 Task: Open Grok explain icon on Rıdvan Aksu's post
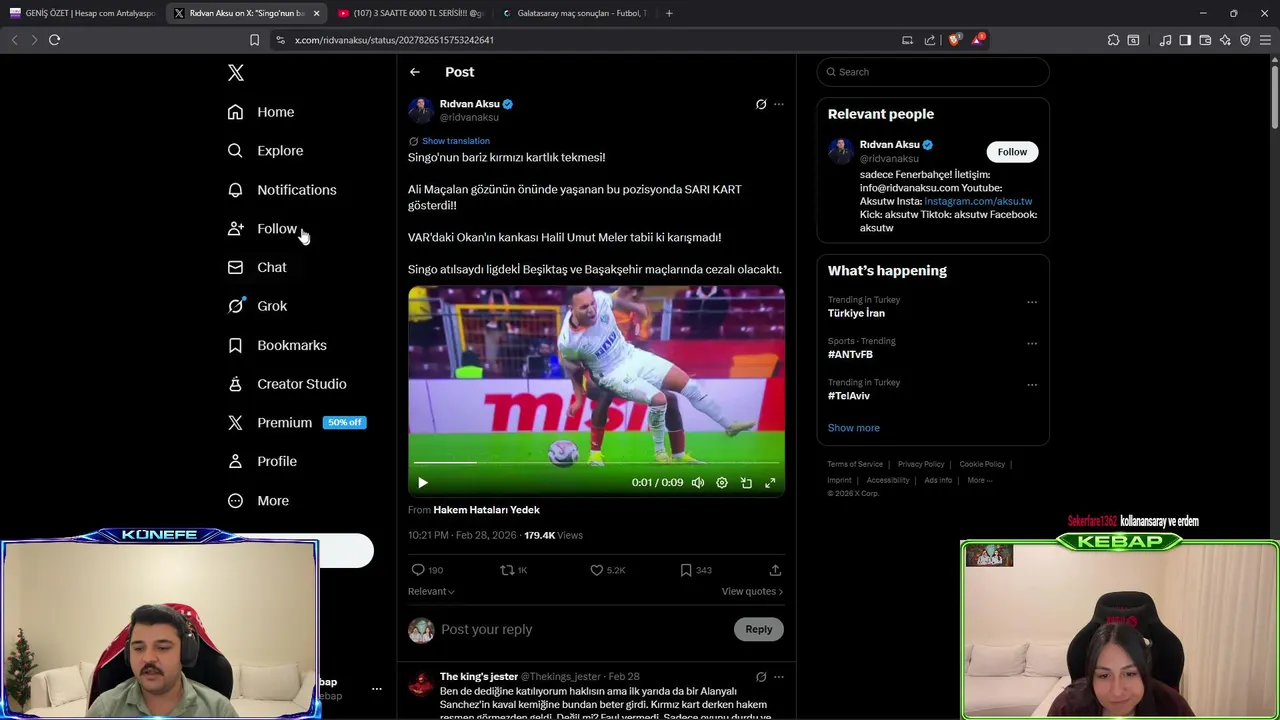coord(761,104)
